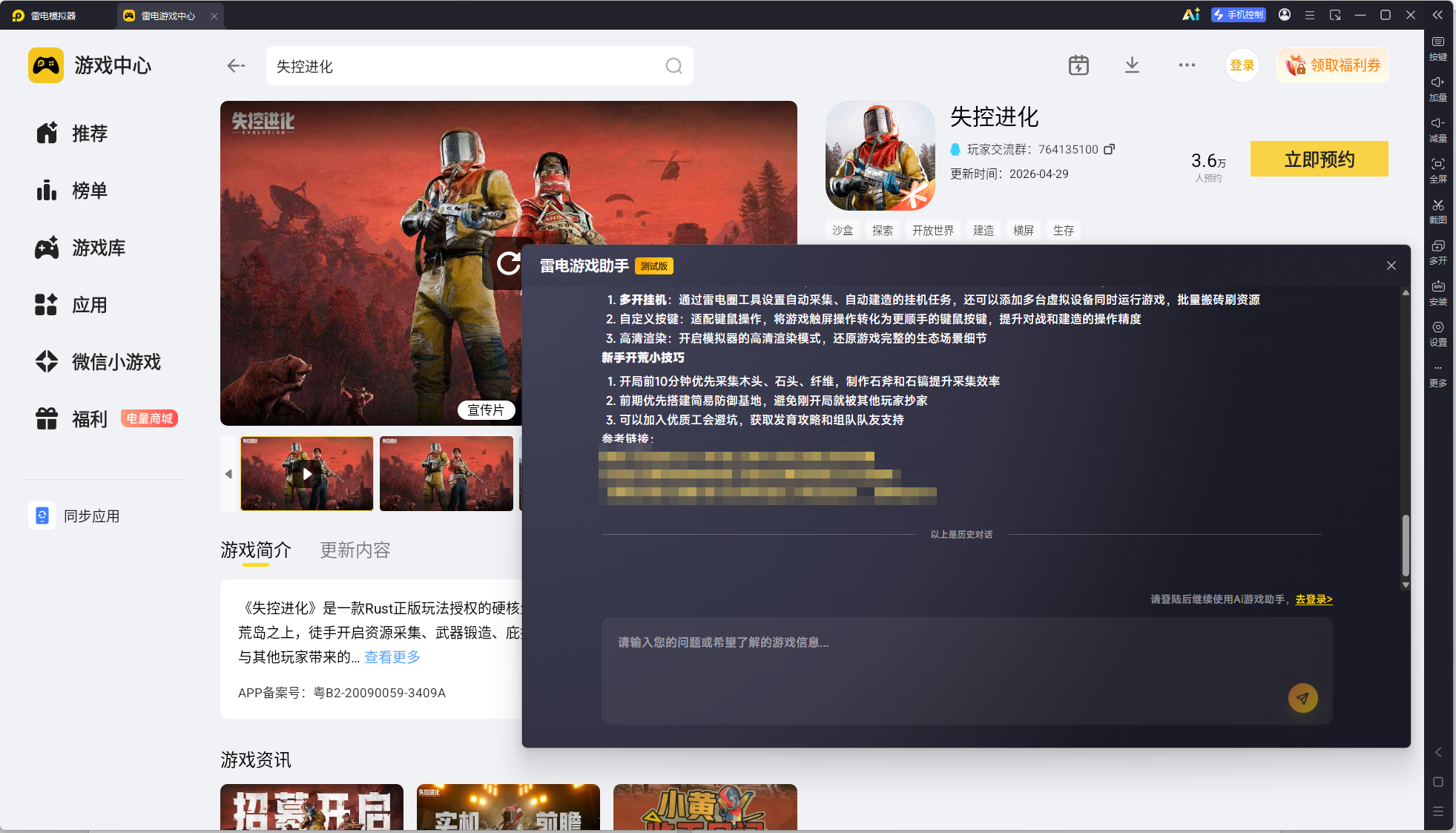Open the calendar reservation icon
The height and width of the screenshot is (833, 1456).
click(x=1078, y=65)
